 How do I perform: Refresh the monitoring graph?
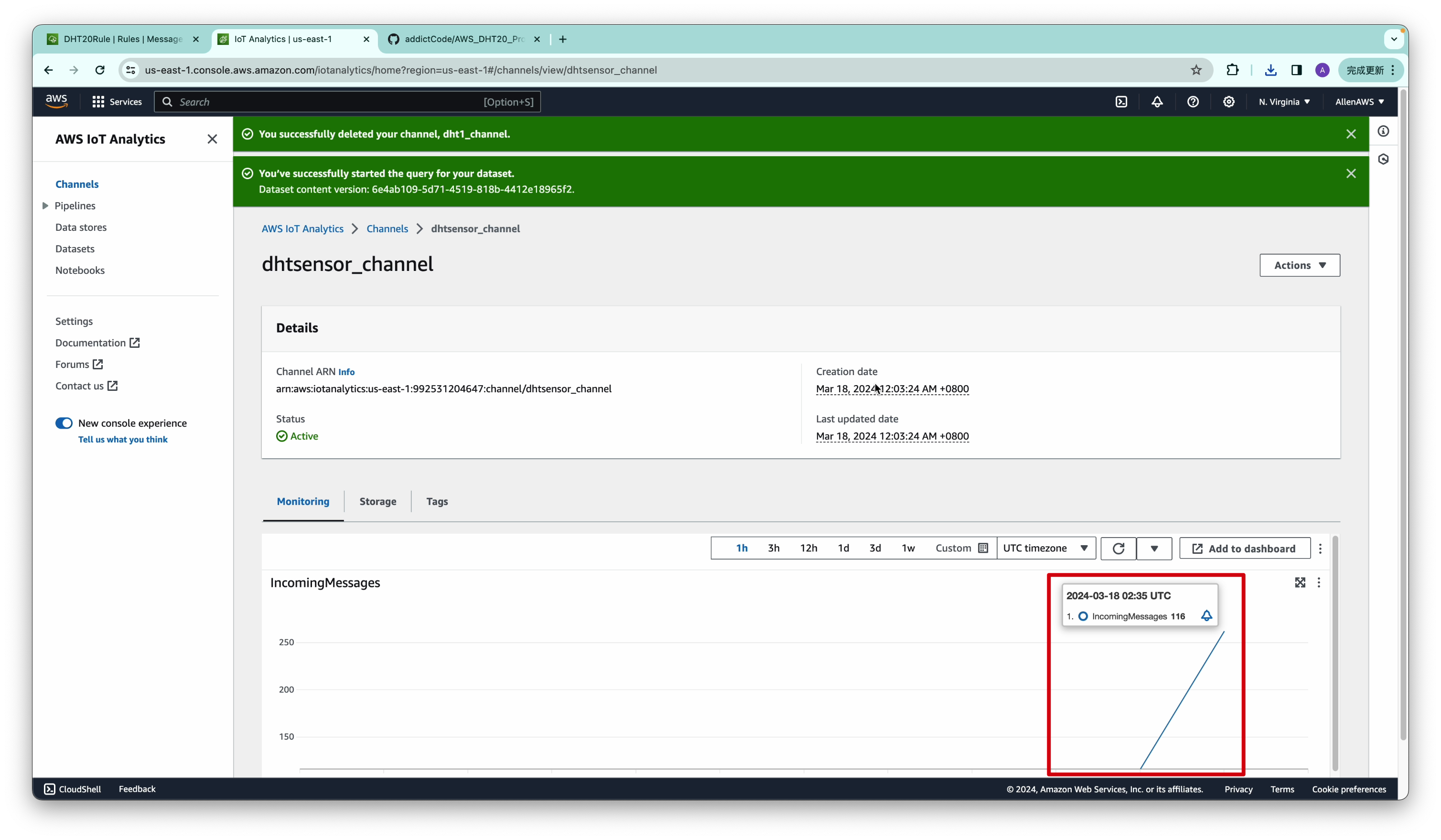1118,549
